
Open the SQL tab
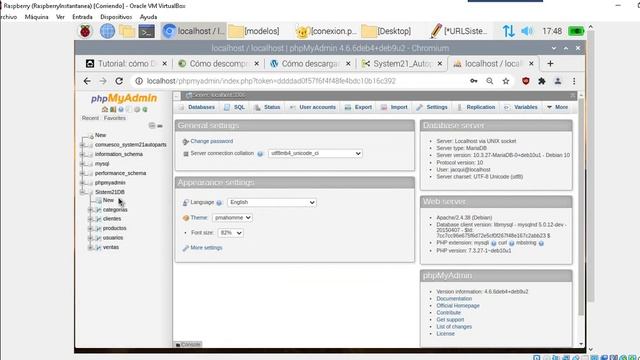pyautogui.click(x=234, y=107)
